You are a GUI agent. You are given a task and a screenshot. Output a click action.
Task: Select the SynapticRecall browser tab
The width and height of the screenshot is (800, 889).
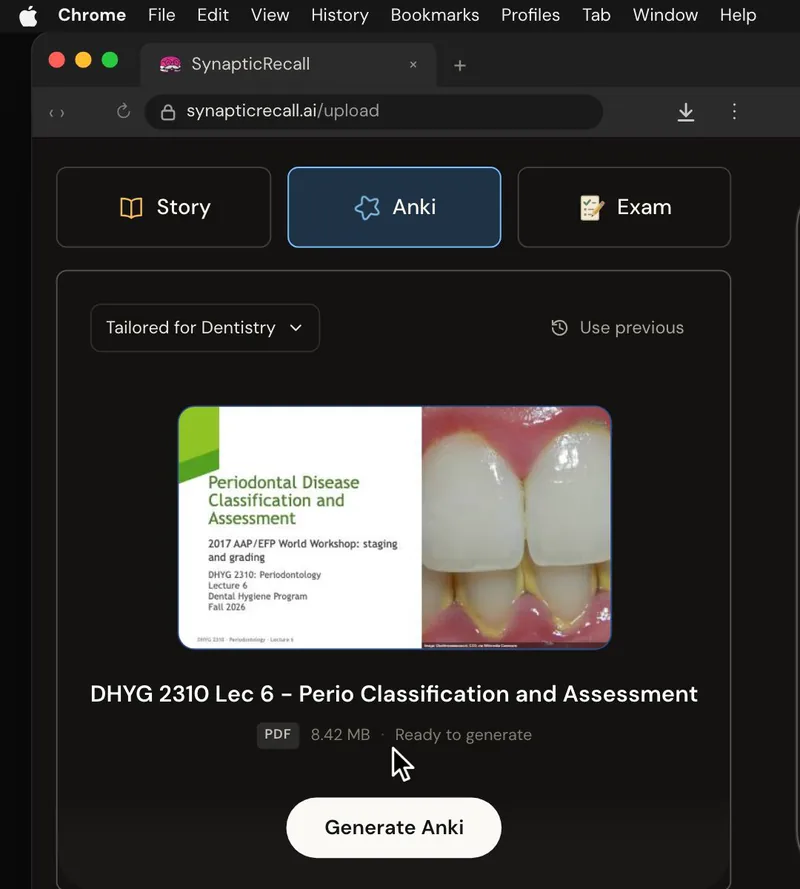pyautogui.click(x=288, y=64)
